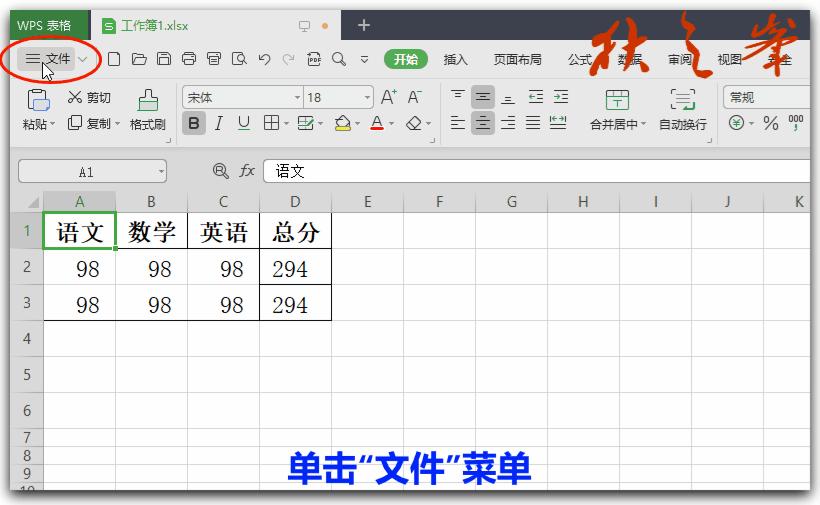Click 合并居中 merge and center

click(x=618, y=110)
